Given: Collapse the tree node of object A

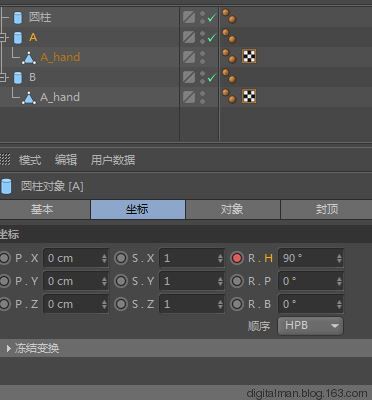Looking at the screenshot, I should tap(3, 37).
